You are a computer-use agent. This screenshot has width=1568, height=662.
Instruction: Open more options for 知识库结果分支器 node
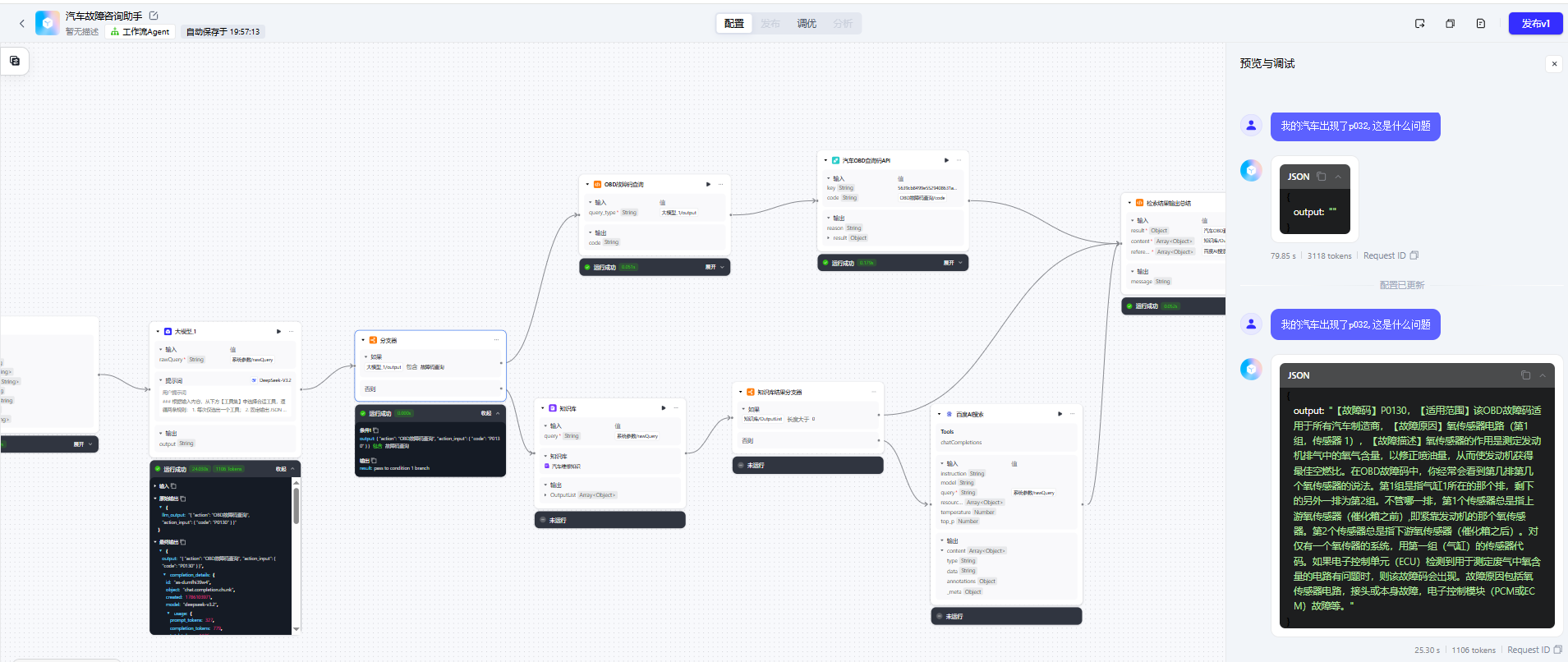874,392
